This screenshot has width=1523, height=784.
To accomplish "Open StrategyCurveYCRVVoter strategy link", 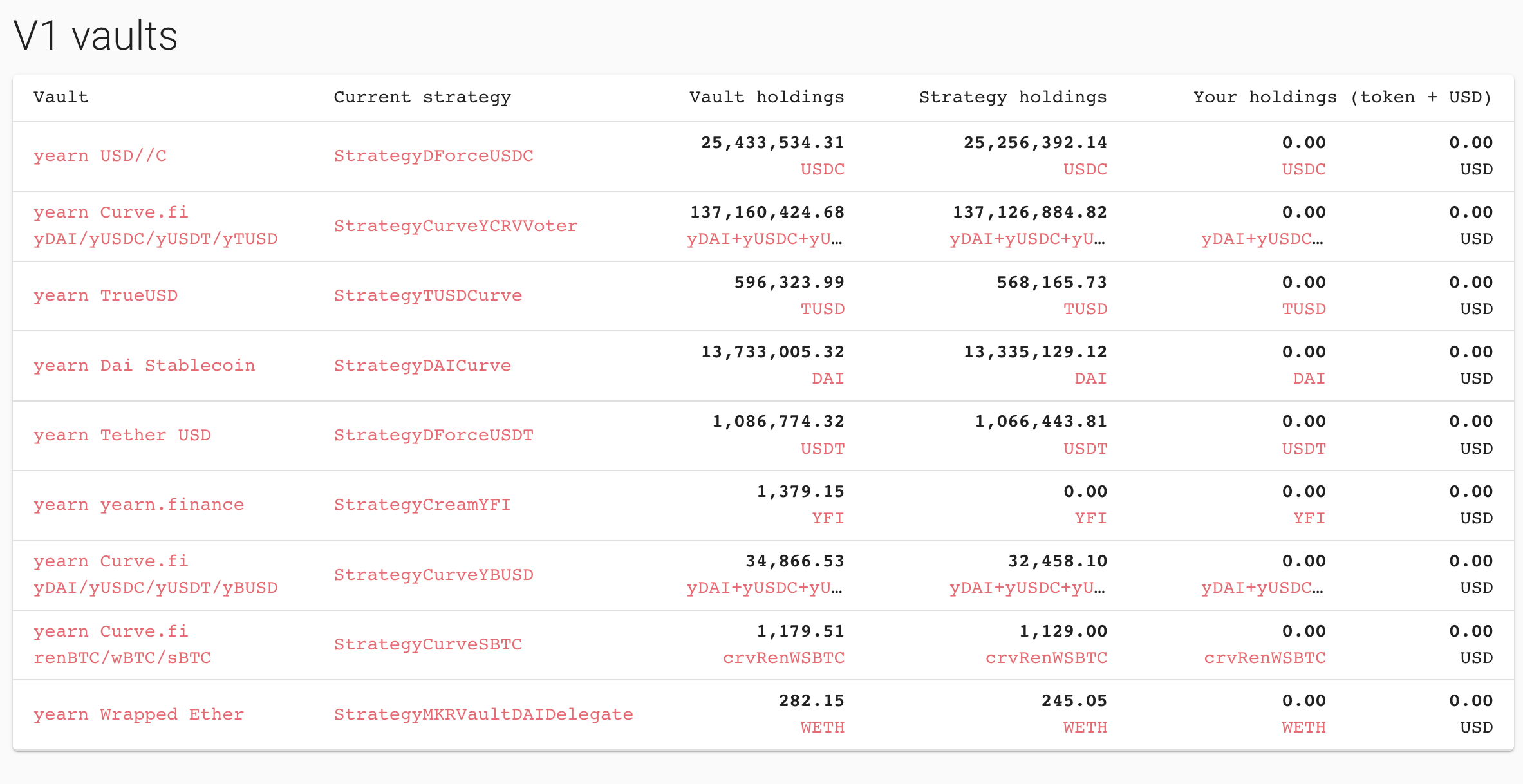I will point(456,226).
